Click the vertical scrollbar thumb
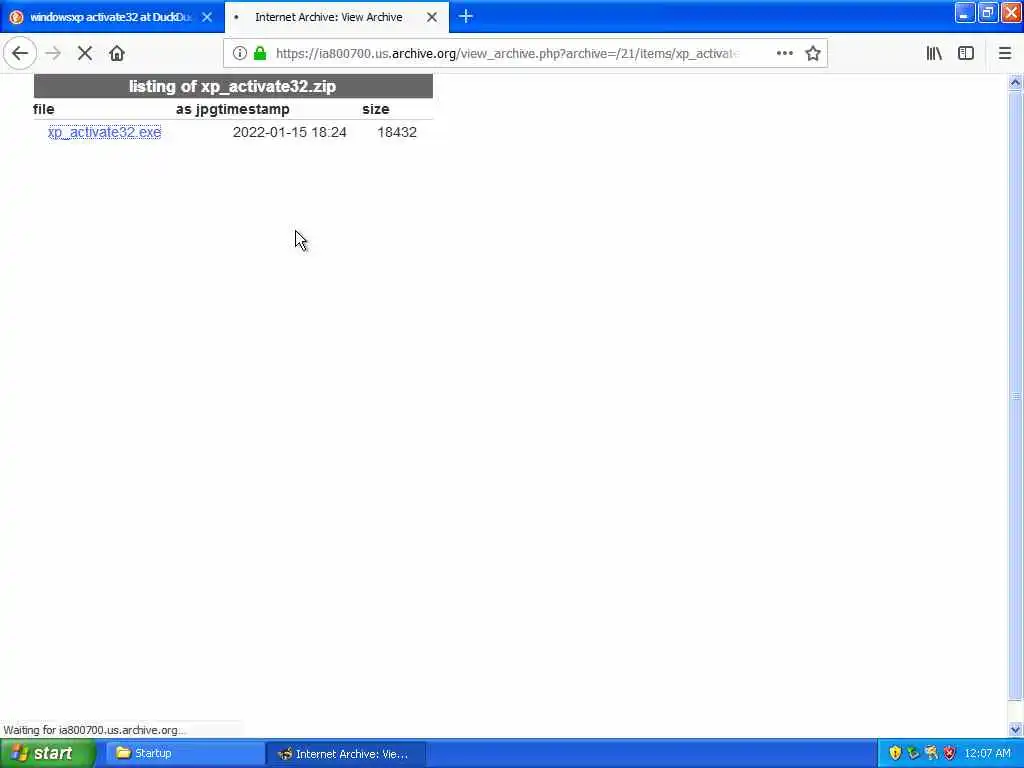This screenshot has width=1024, height=768. 1015,396
